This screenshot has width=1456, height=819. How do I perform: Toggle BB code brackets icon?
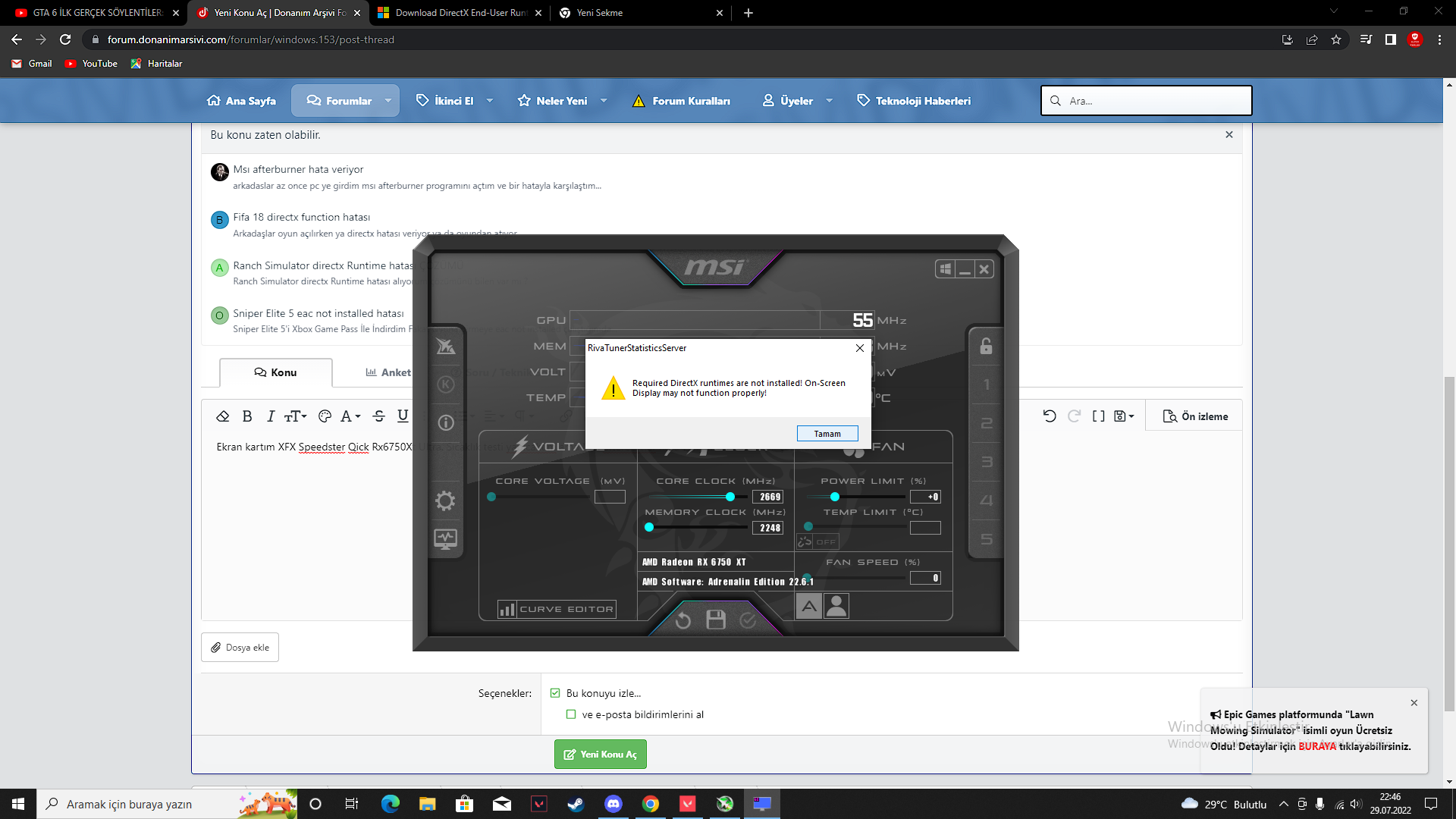(1098, 416)
